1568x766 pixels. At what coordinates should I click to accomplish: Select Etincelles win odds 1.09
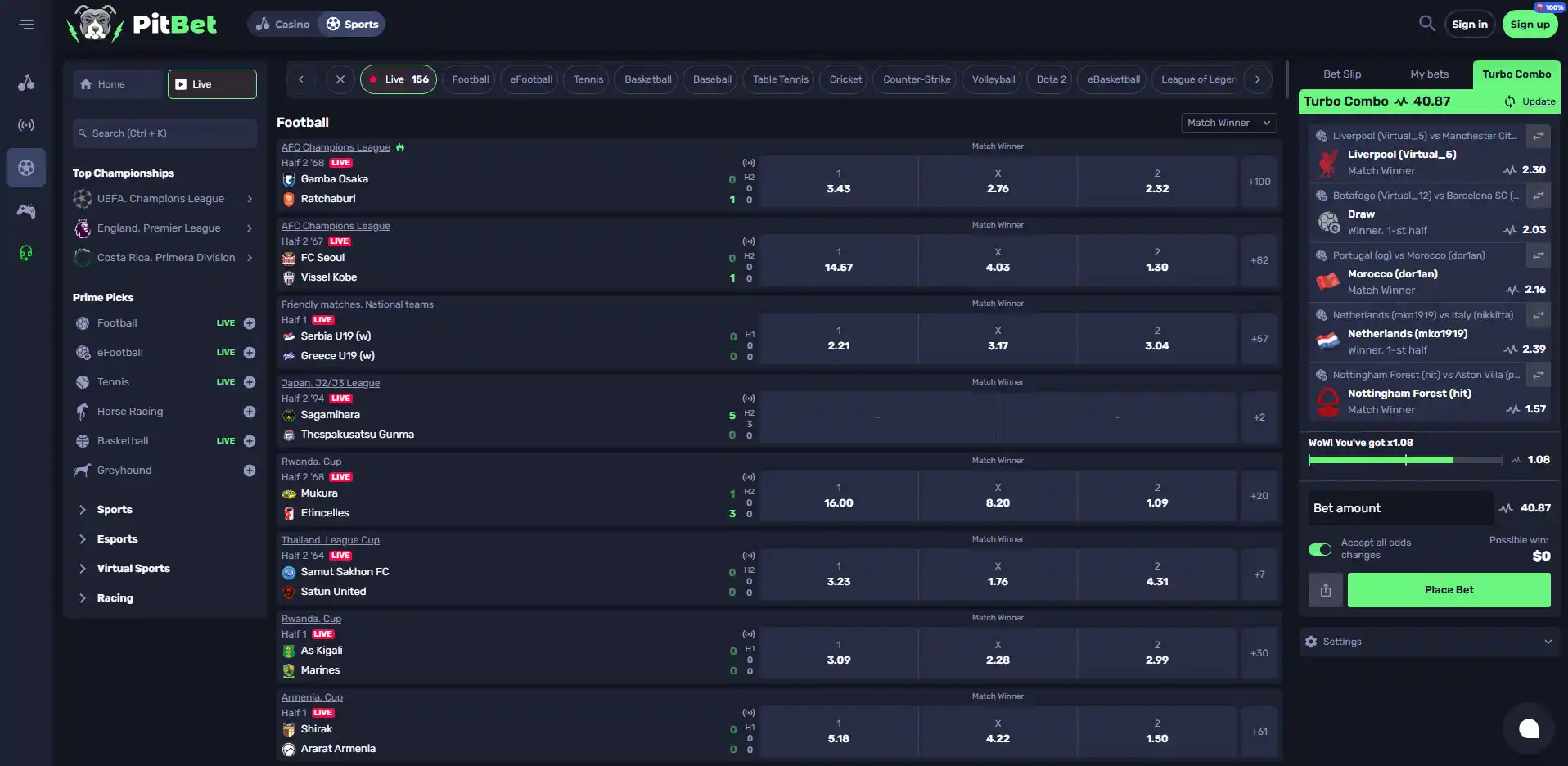click(1157, 496)
